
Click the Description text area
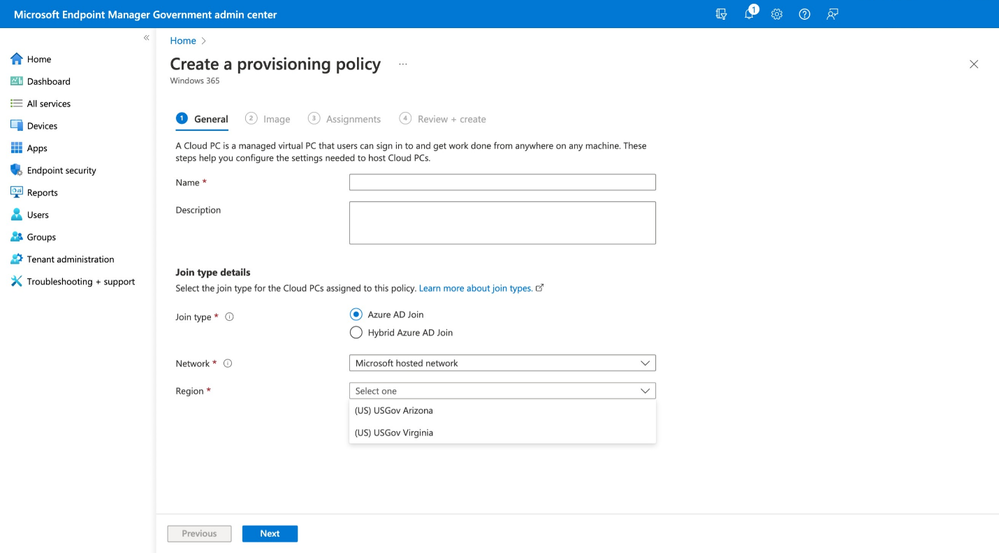pos(502,223)
